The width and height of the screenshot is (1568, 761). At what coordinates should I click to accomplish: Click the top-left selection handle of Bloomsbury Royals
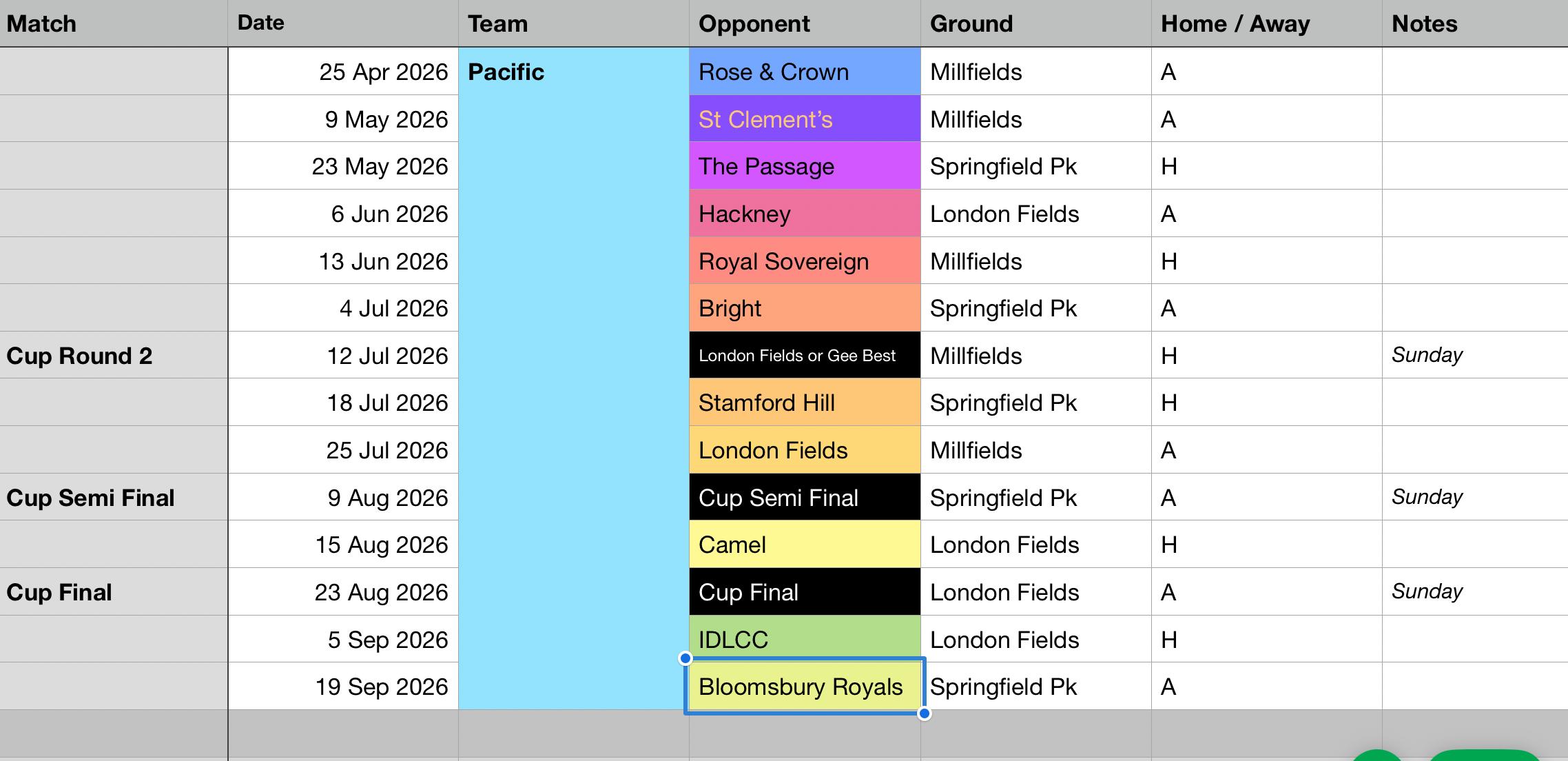point(685,658)
